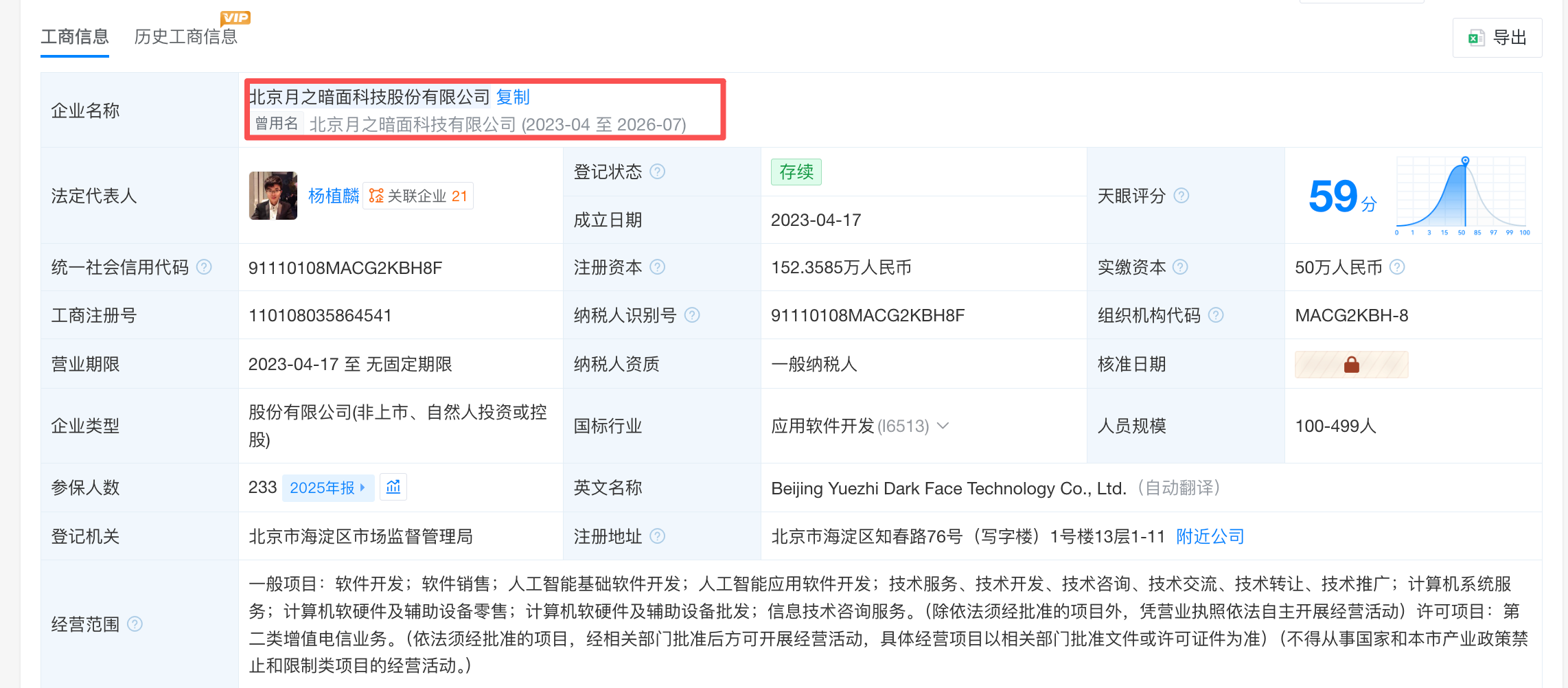
Task: Open legal representative 杨植麟's profile
Action: point(334,196)
